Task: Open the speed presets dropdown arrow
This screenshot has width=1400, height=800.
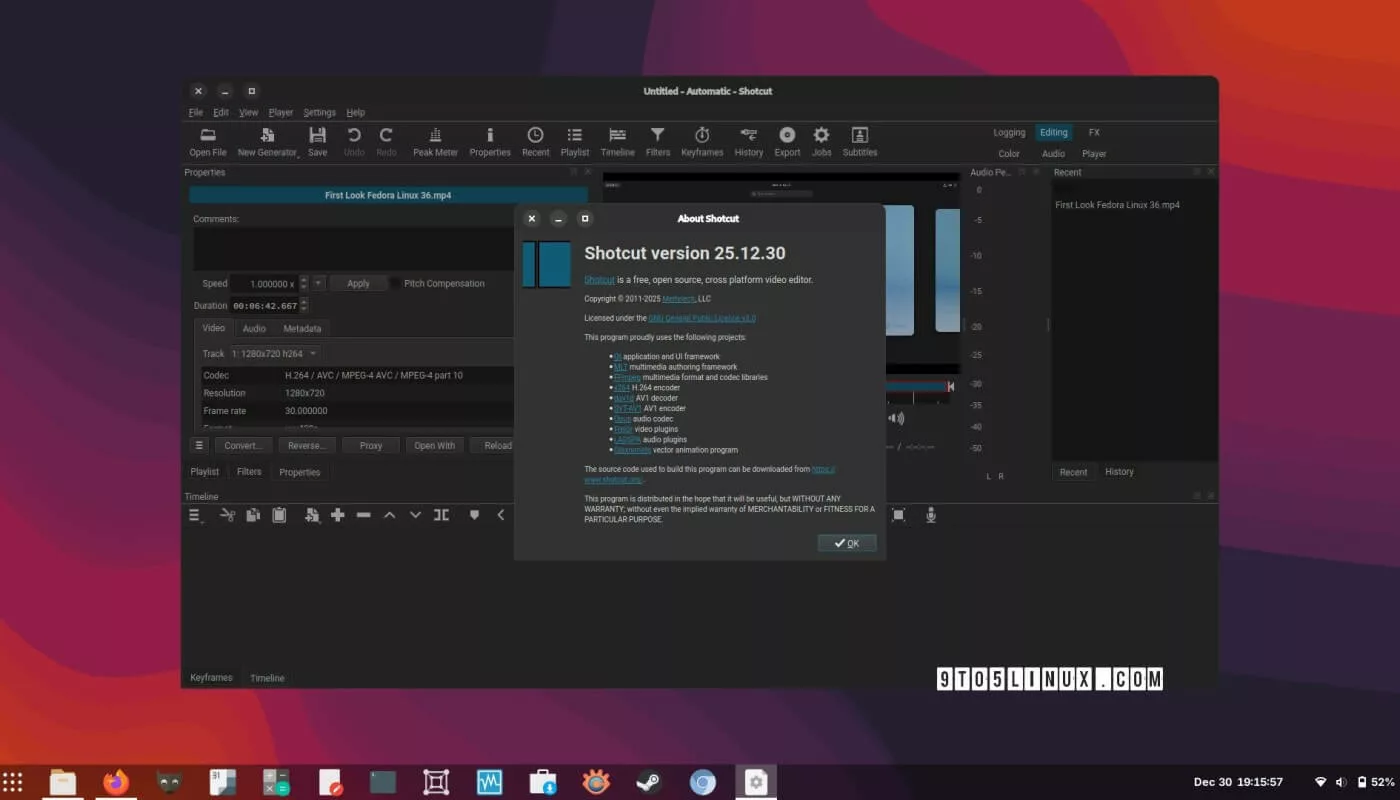Action: [x=319, y=284]
